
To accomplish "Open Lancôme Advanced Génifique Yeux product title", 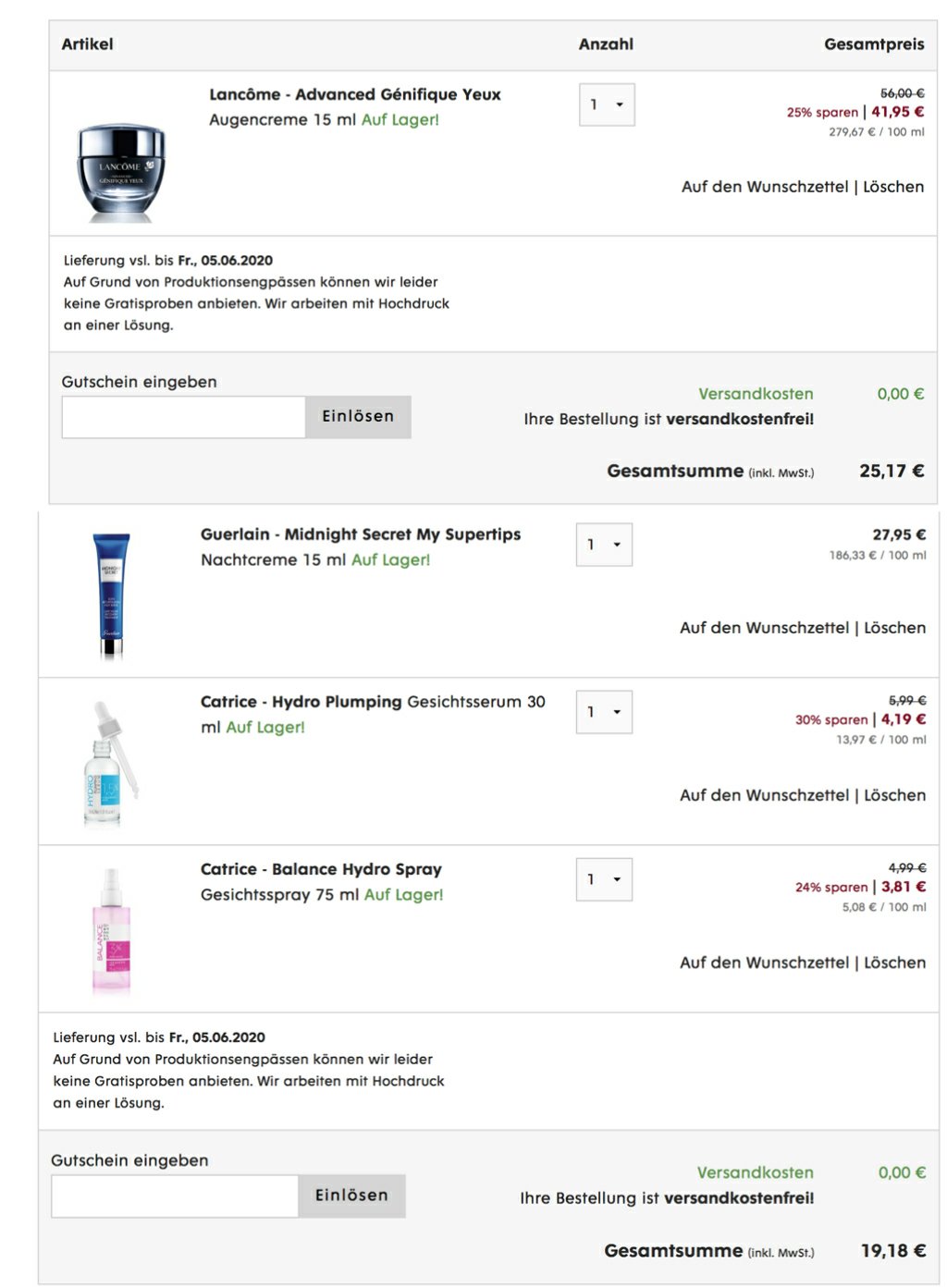I will coord(354,94).
